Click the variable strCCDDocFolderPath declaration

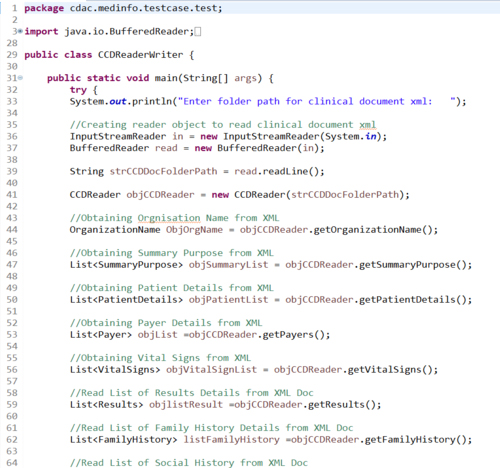(163, 171)
